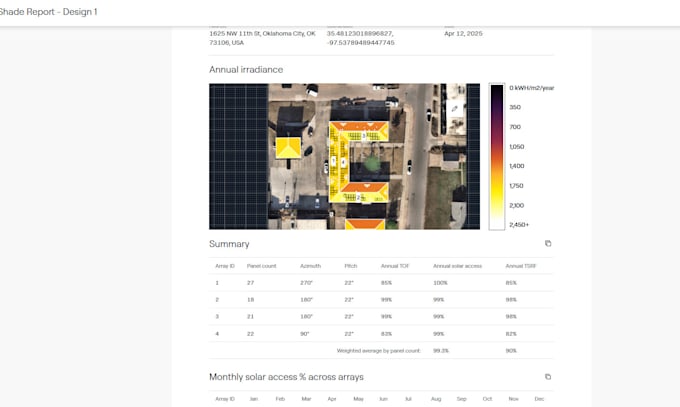Click the 'Pitch' column header
The width and height of the screenshot is (680, 407).
tap(351, 266)
